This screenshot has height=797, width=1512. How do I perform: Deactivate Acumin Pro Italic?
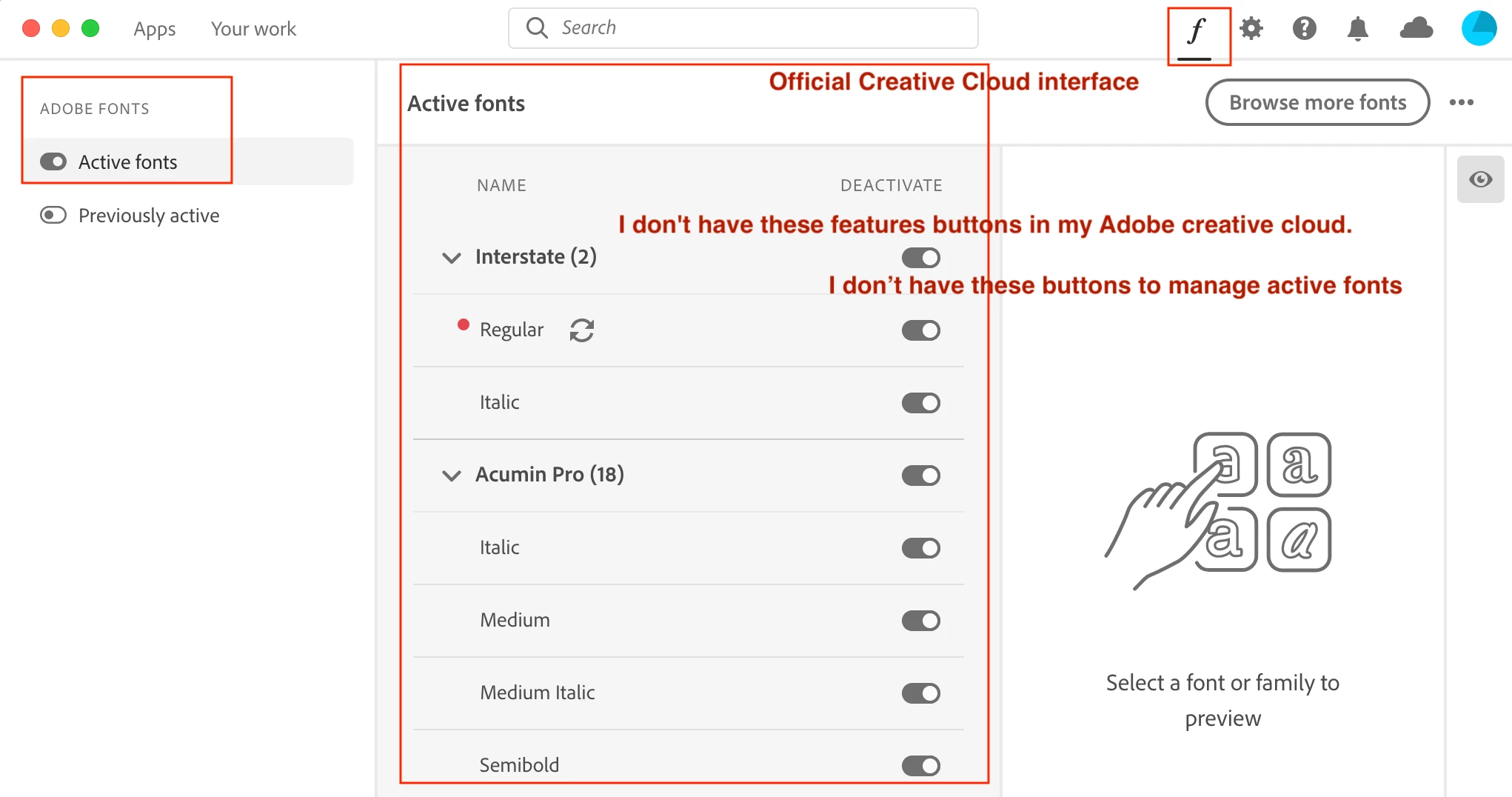921,548
